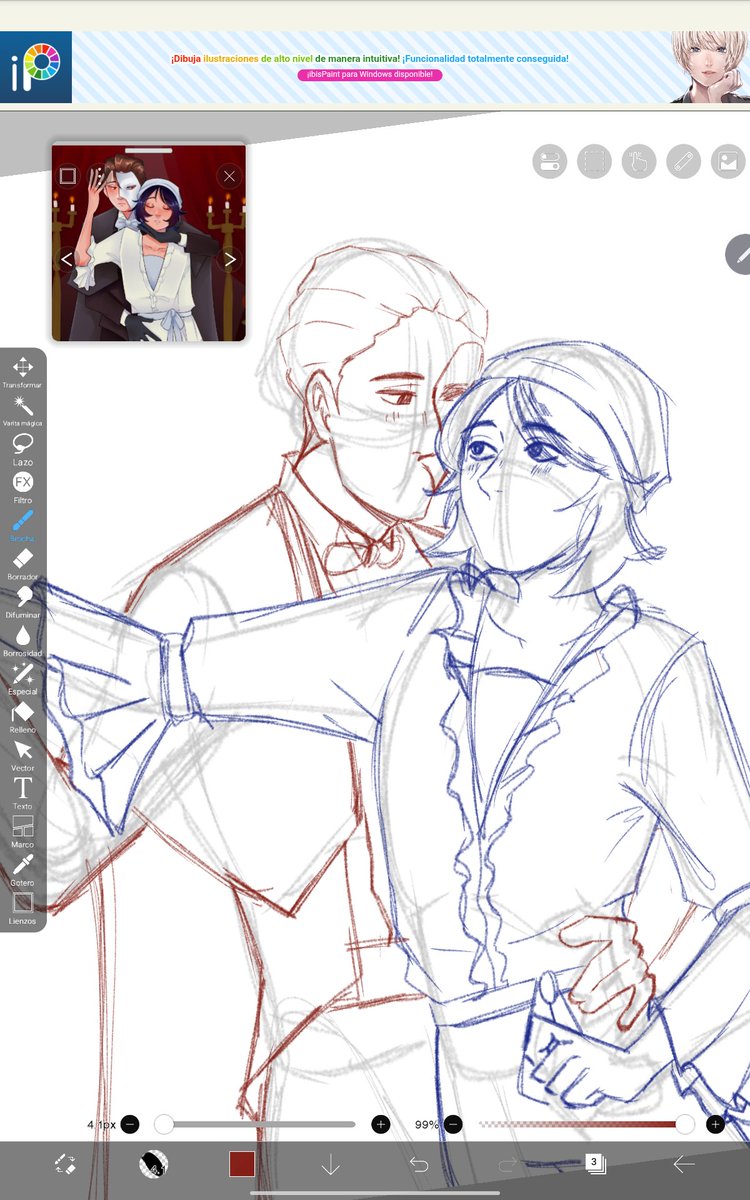
Task: Activate the Vector tool
Action: click(23, 755)
